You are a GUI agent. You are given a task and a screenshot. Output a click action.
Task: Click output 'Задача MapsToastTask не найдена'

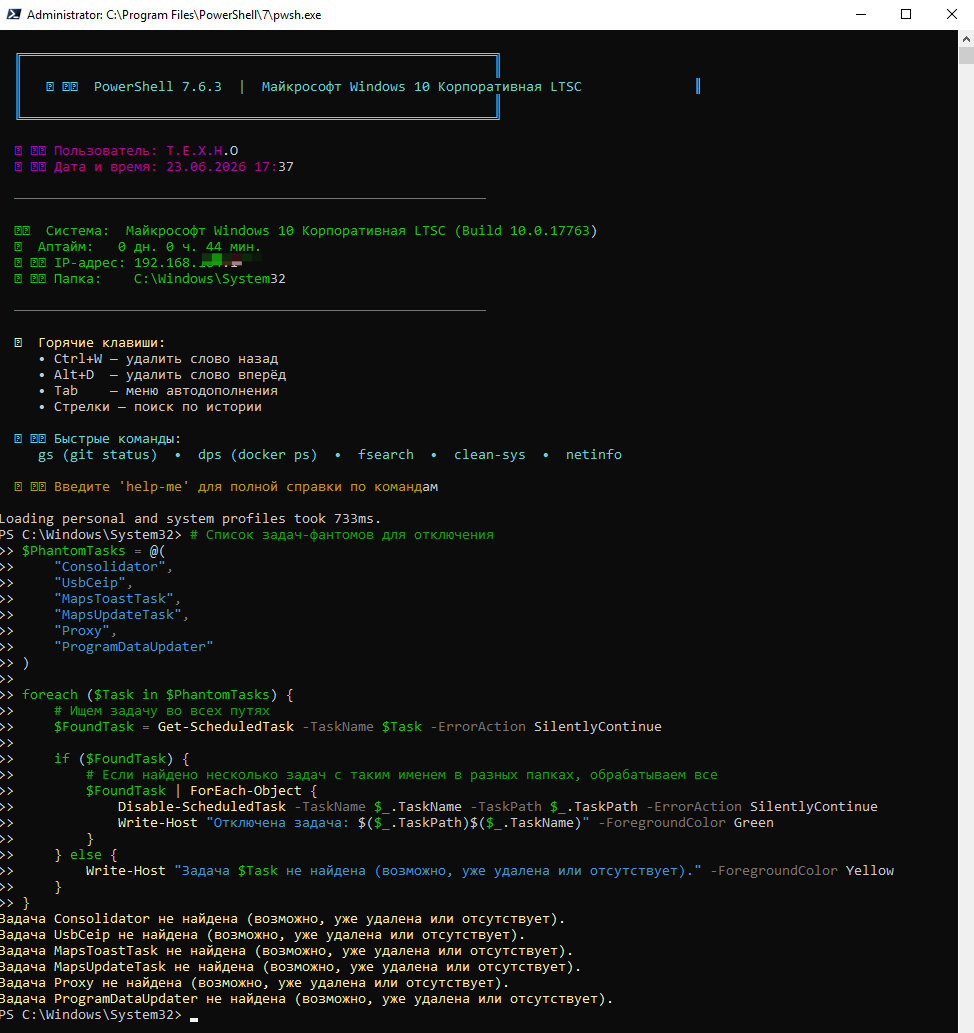tap(123, 951)
